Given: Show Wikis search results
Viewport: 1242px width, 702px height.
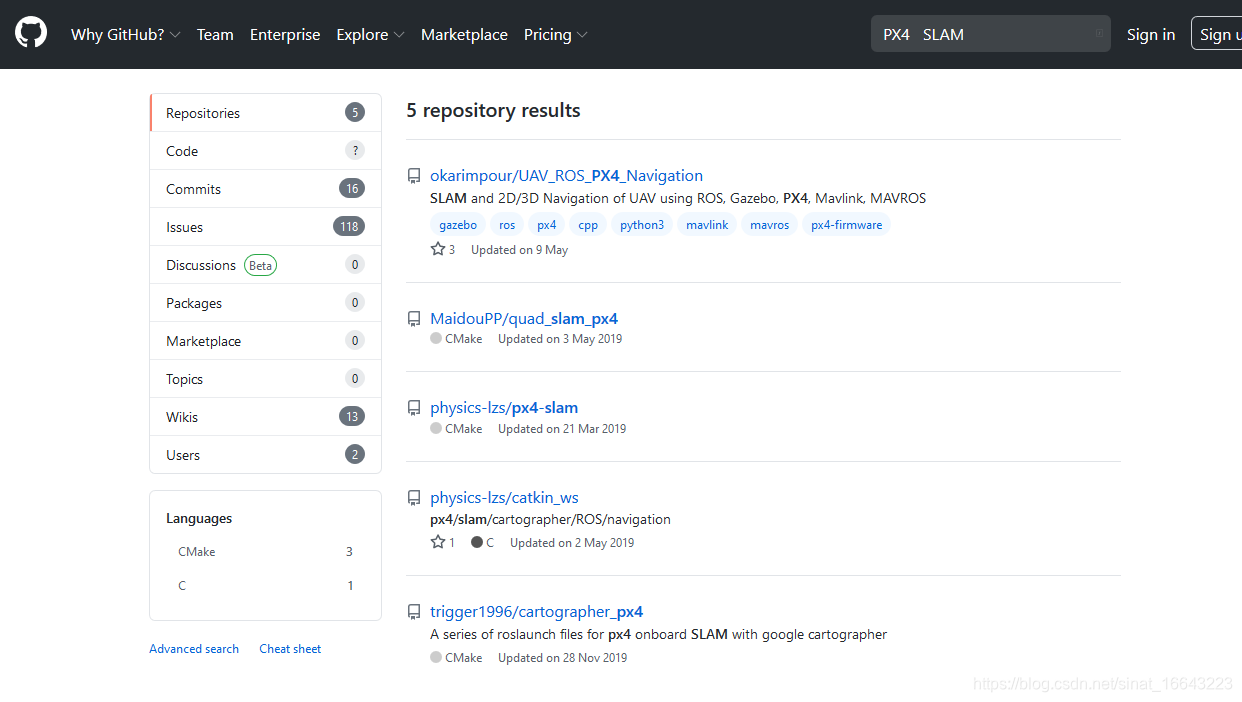Looking at the screenshot, I should (265, 417).
